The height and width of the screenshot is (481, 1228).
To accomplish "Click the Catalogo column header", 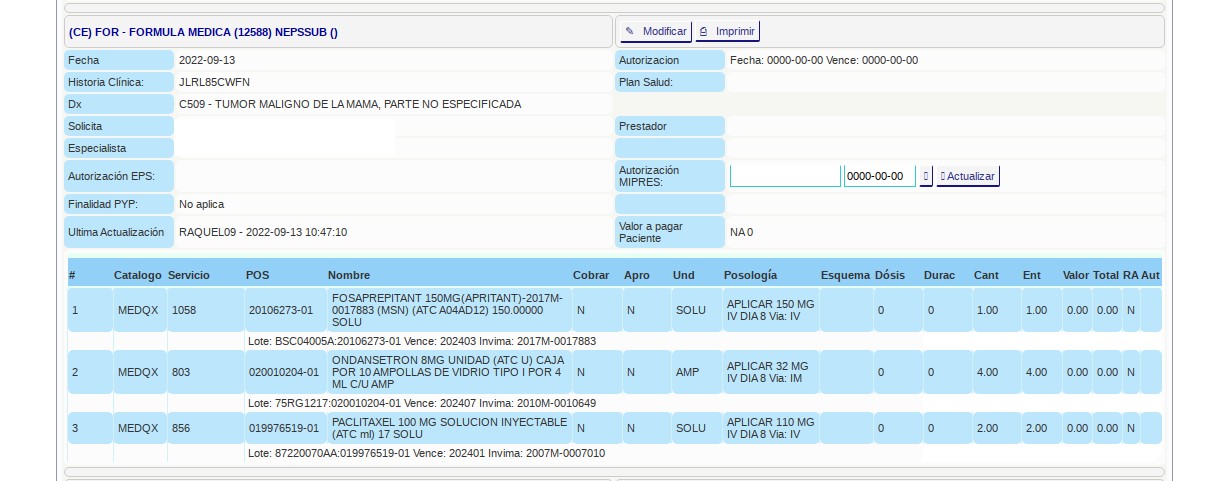I will tap(137, 275).
